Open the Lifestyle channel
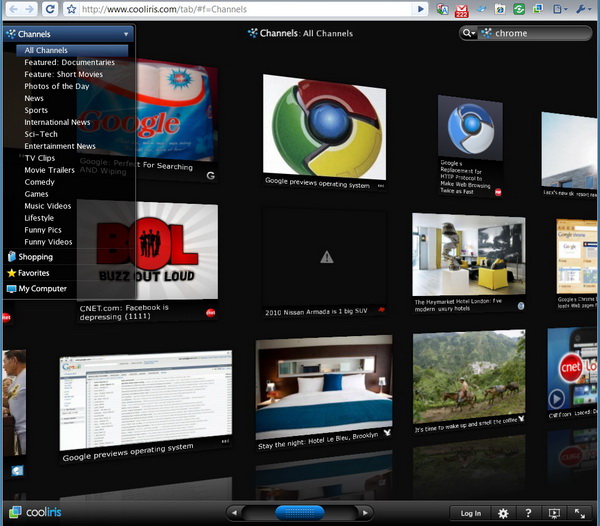Viewport: 600px width, 526px height. 39,218
